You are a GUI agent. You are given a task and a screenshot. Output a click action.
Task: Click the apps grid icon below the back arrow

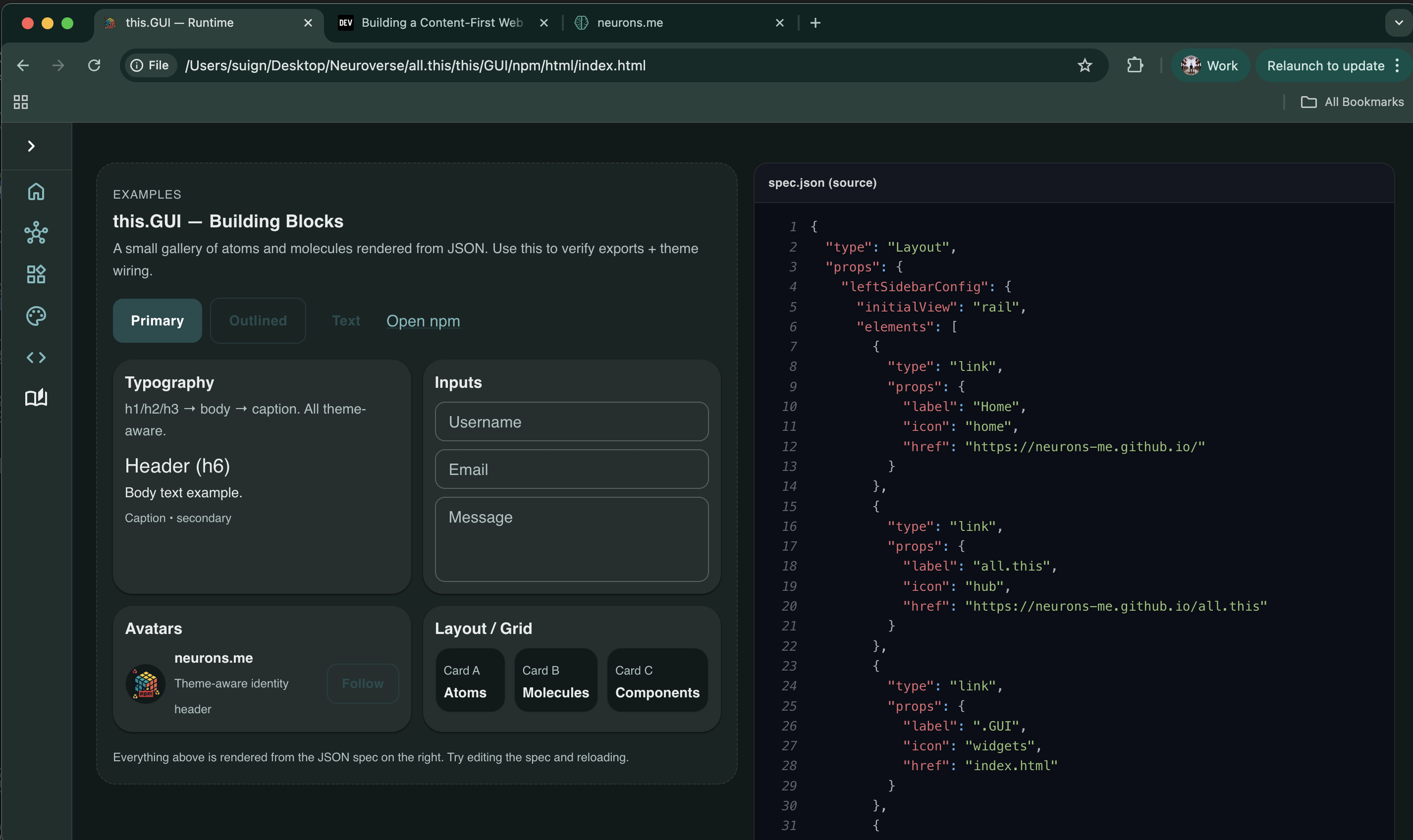(21, 102)
